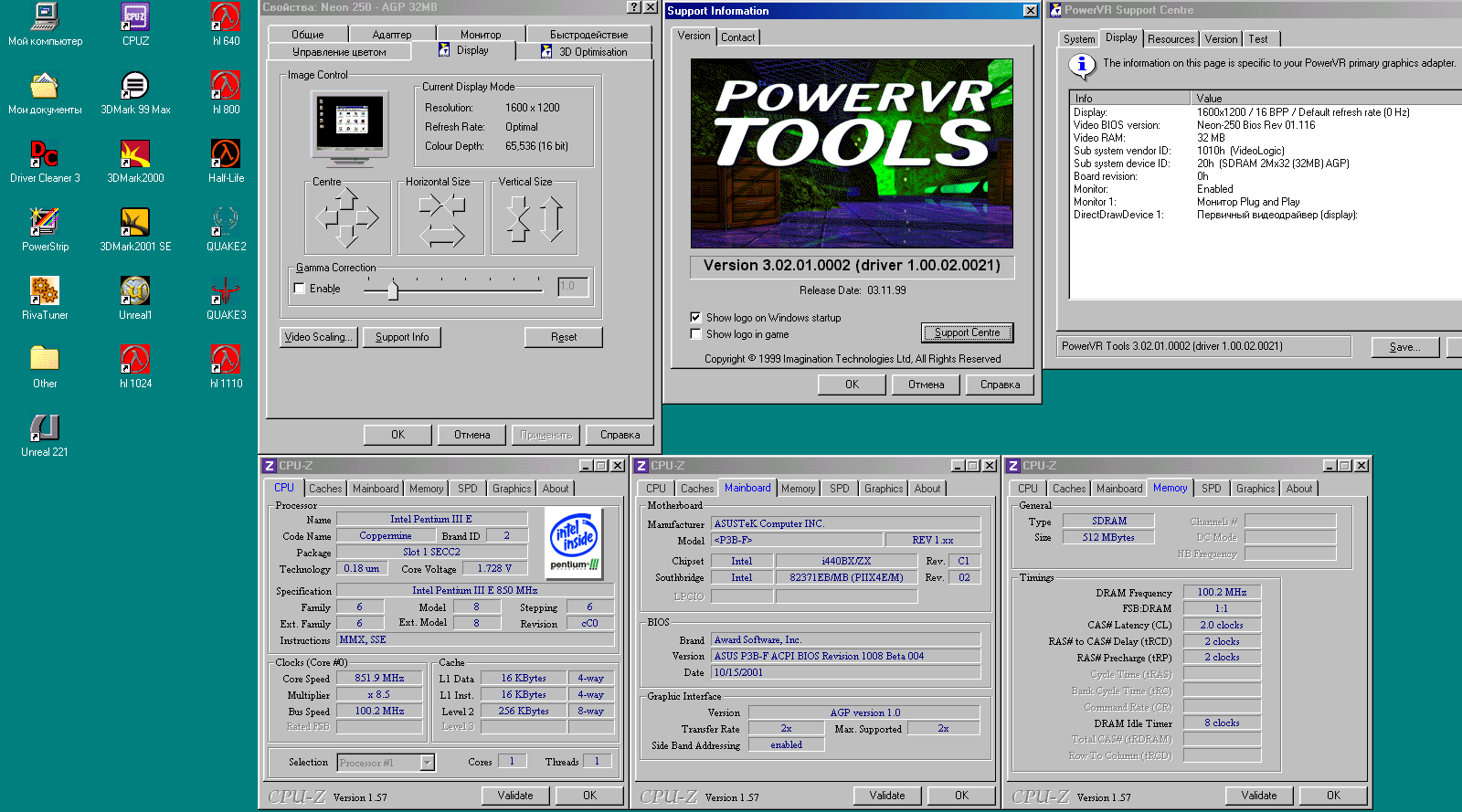Click the Sub system device ID row value
The height and width of the screenshot is (812, 1462).
click(x=1273, y=163)
